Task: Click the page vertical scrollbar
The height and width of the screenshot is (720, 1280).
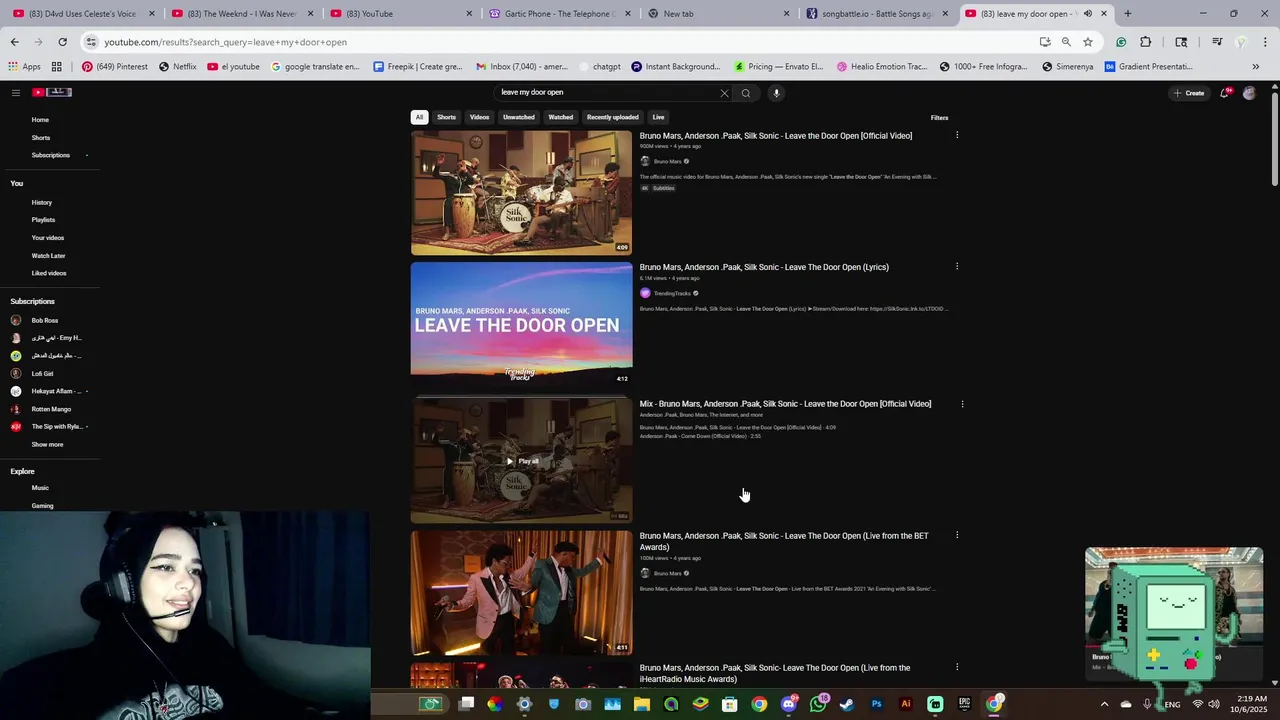Action: [1274, 140]
